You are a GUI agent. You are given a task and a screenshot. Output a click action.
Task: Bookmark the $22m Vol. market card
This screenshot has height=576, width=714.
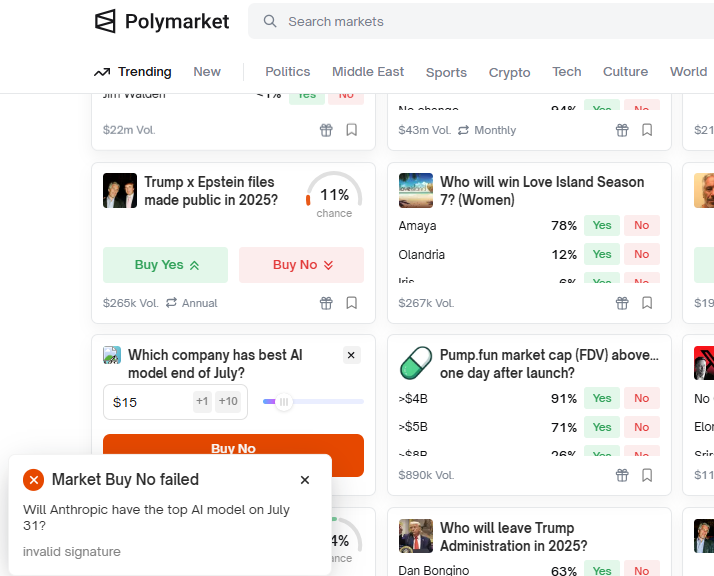coord(352,130)
